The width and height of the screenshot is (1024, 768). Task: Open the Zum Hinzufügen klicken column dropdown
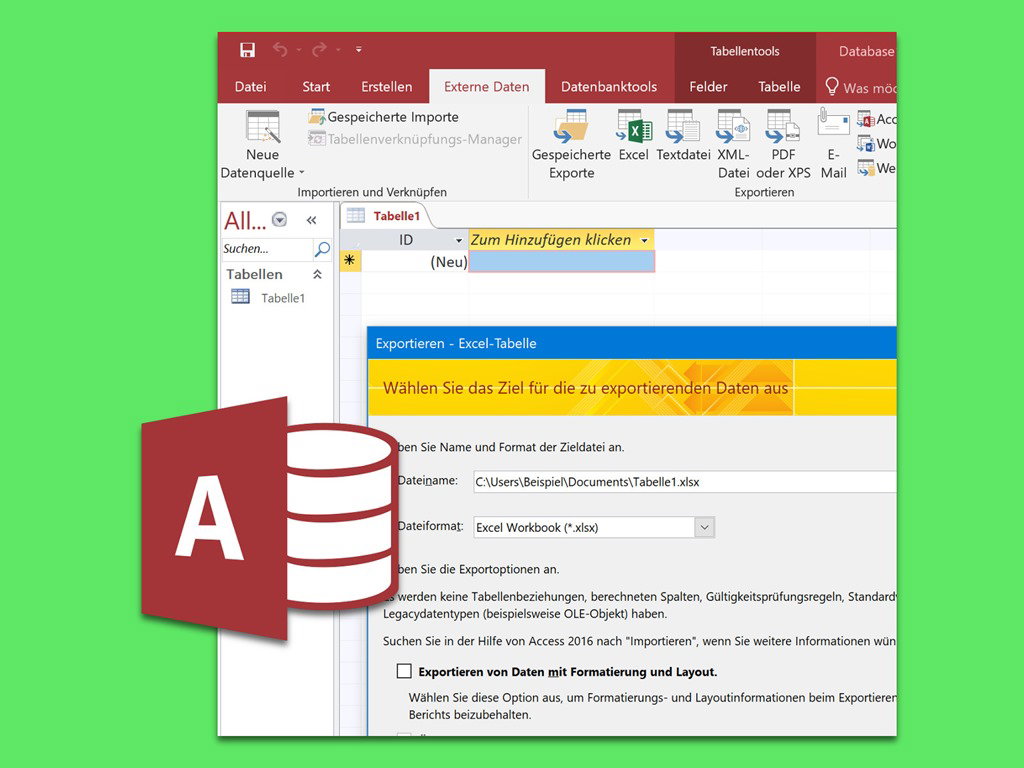pos(645,240)
